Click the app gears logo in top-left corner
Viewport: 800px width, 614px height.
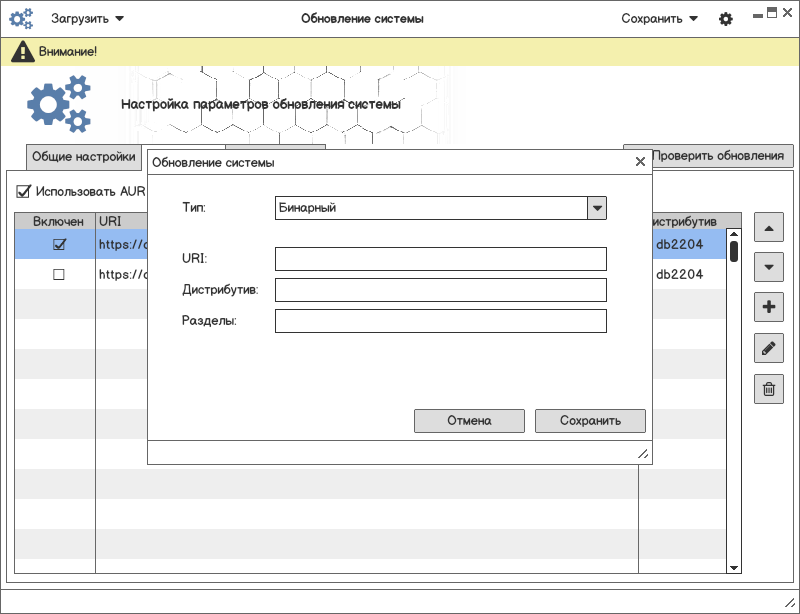point(22,19)
